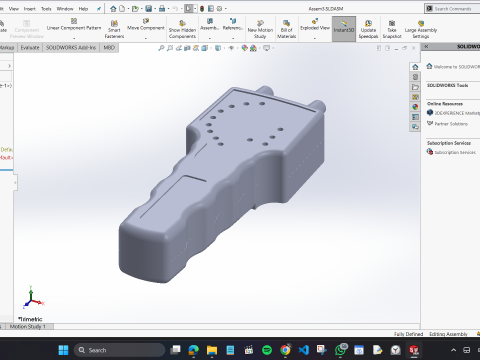Open File Explorer folder tab in task pane

415,87
